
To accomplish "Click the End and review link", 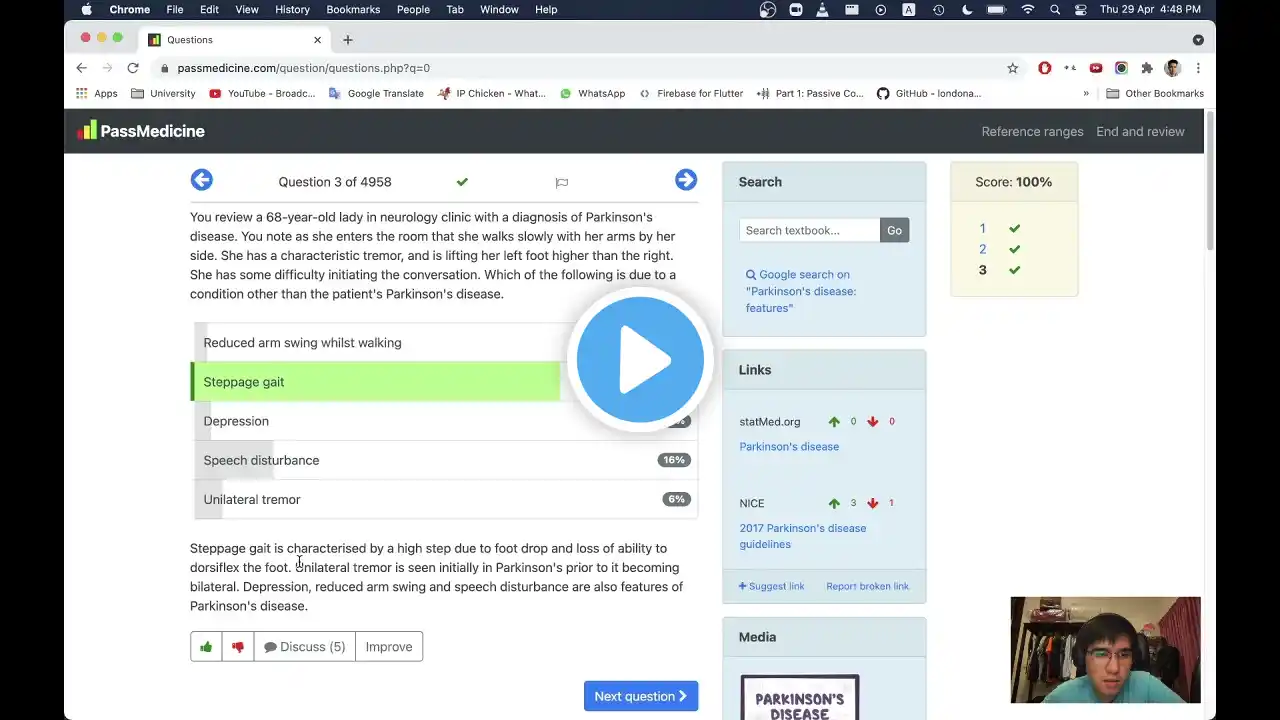I will click(x=1140, y=131).
